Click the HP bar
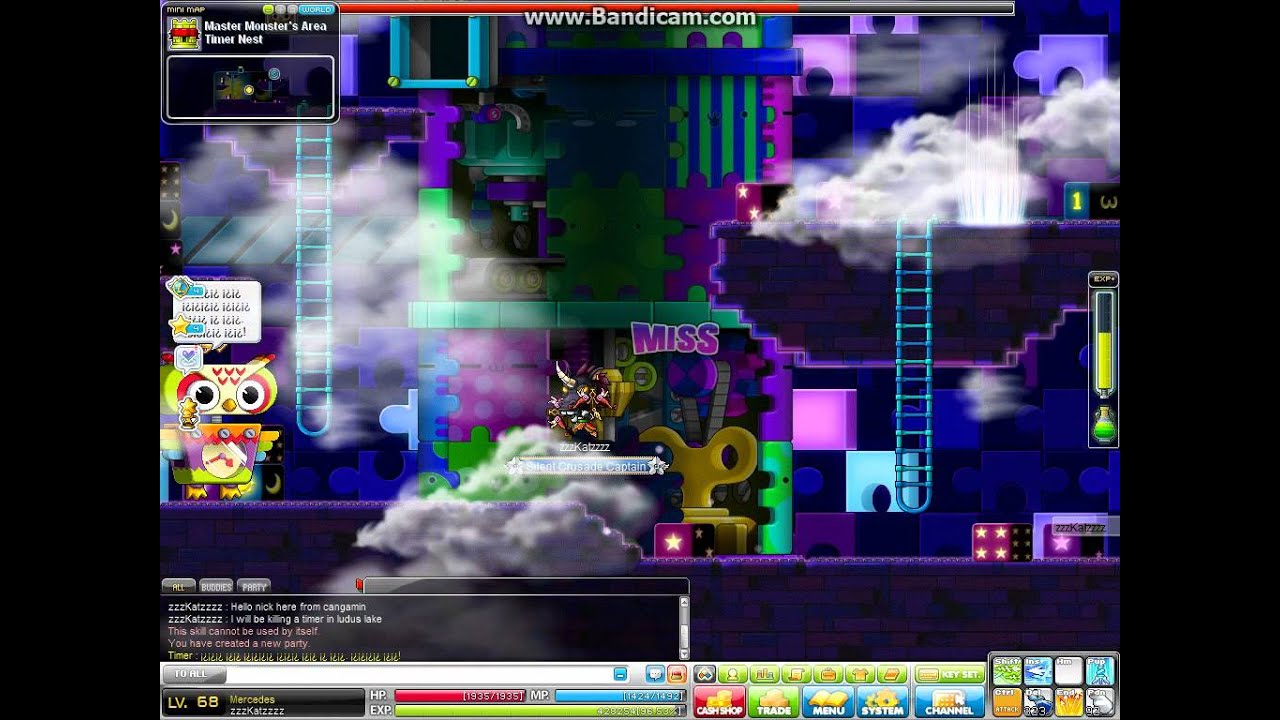The width and height of the screenshot is (1280, 720). point(460,695)
